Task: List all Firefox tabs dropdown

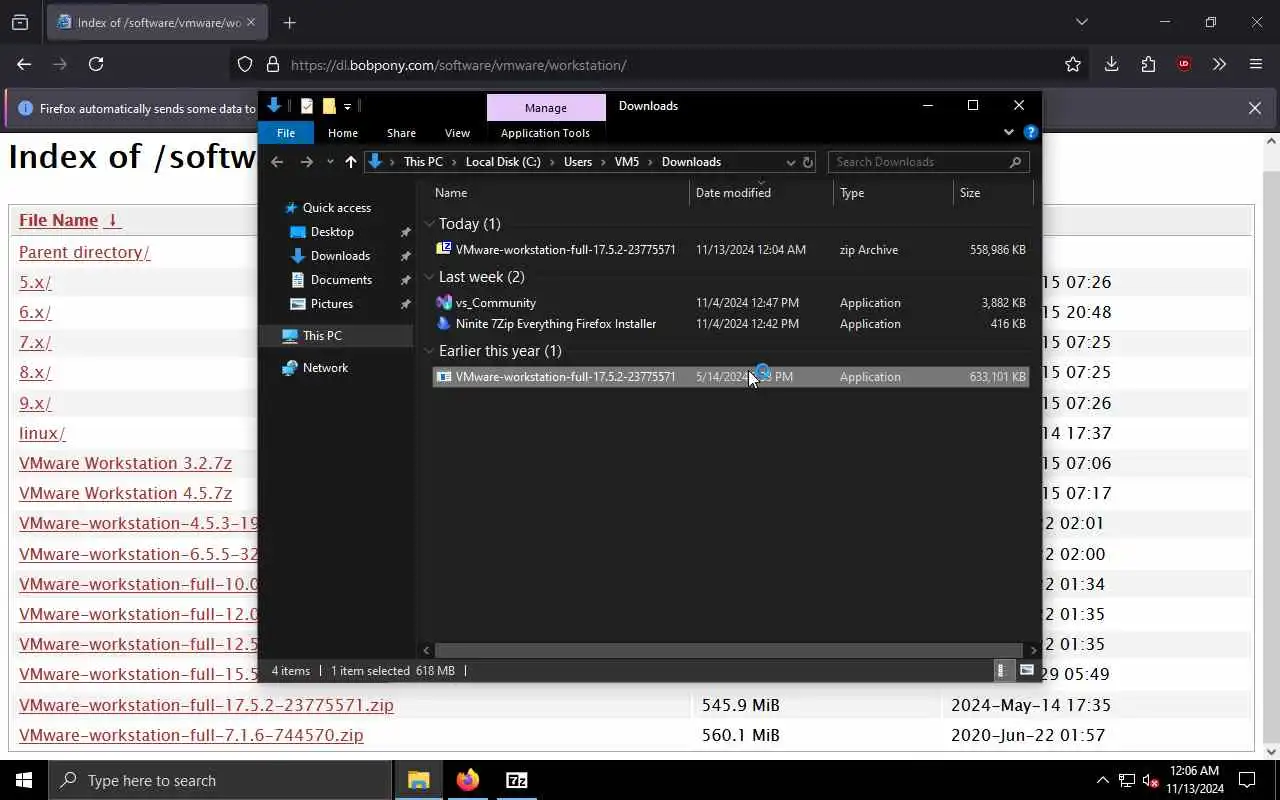Action: 1081,22
